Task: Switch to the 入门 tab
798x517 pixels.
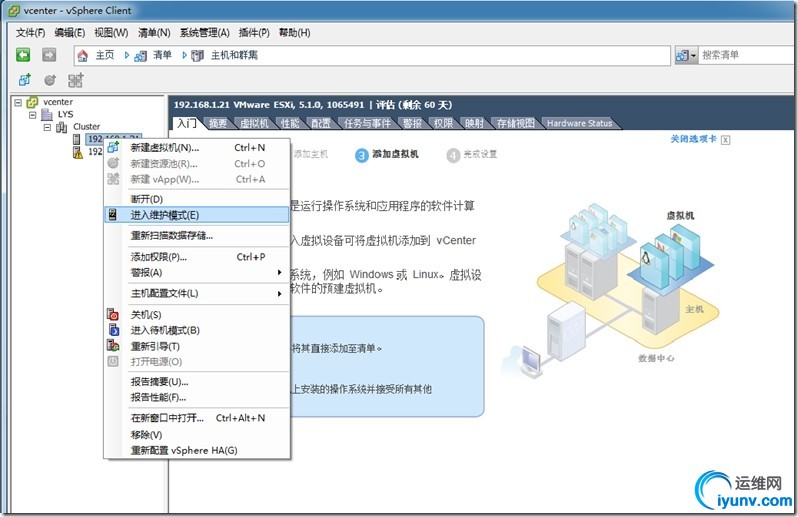Action: coord(187,123)
